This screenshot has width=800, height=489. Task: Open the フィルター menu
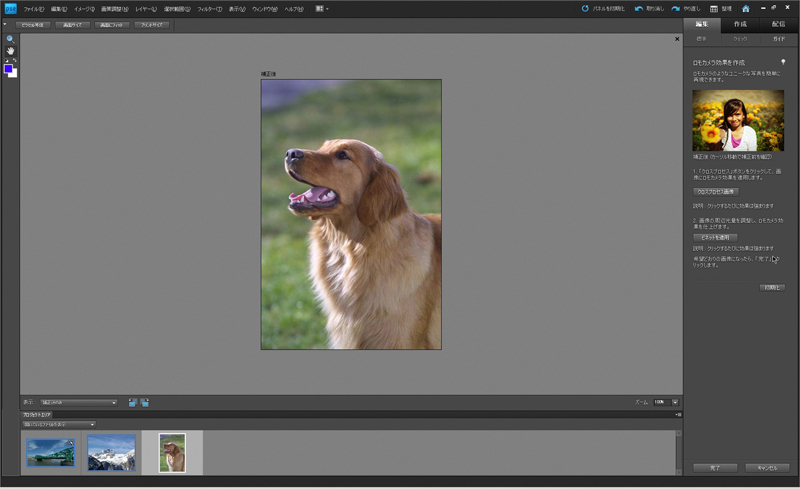click(209, 8)
